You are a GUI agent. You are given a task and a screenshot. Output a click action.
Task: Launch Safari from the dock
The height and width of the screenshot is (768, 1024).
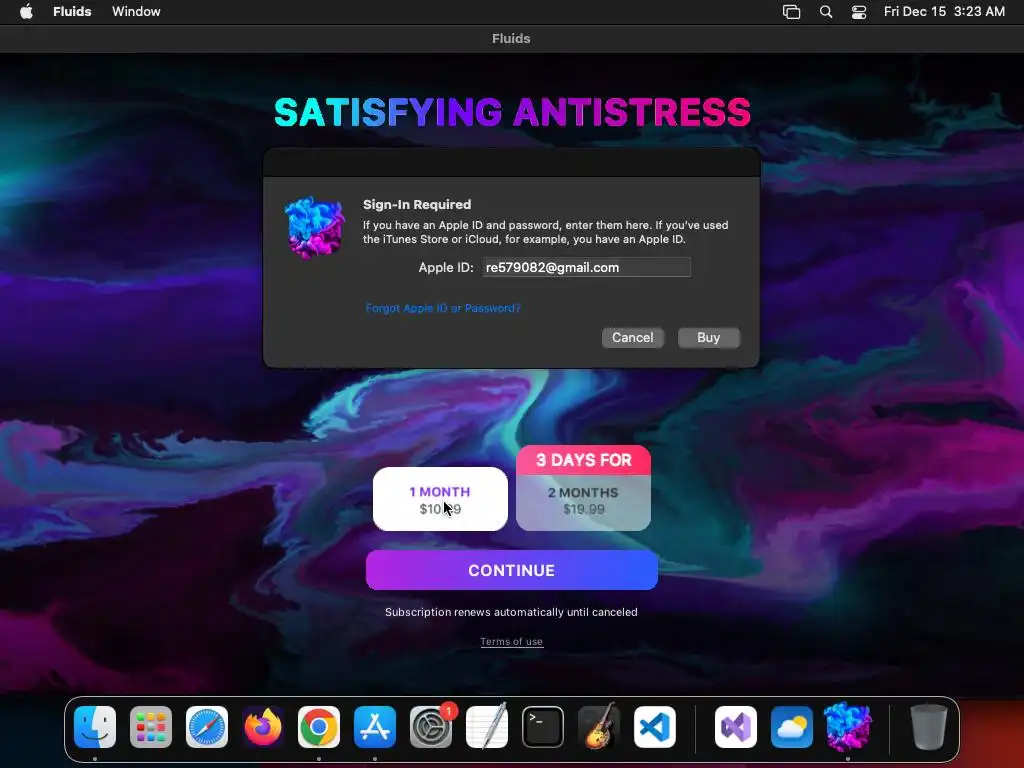(x=207, y=727)
